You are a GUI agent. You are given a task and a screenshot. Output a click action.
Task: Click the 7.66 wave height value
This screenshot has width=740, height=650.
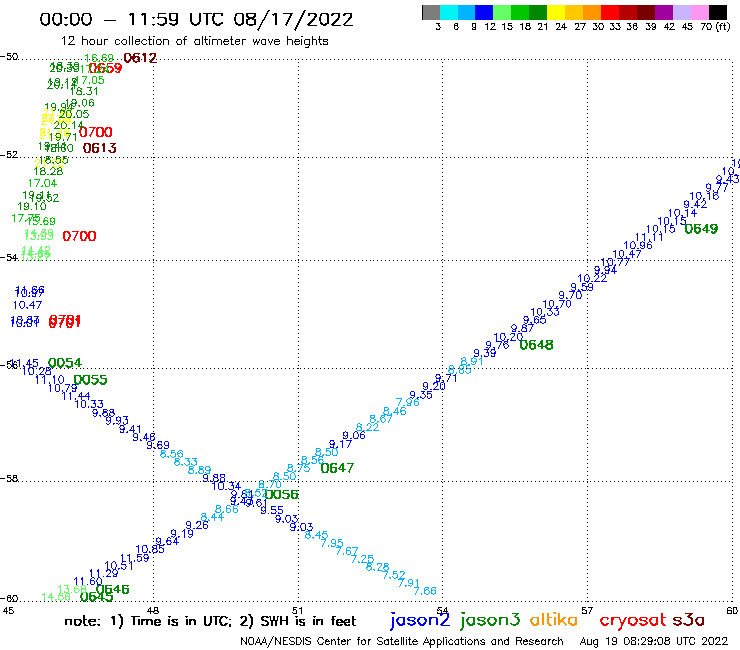425,591
